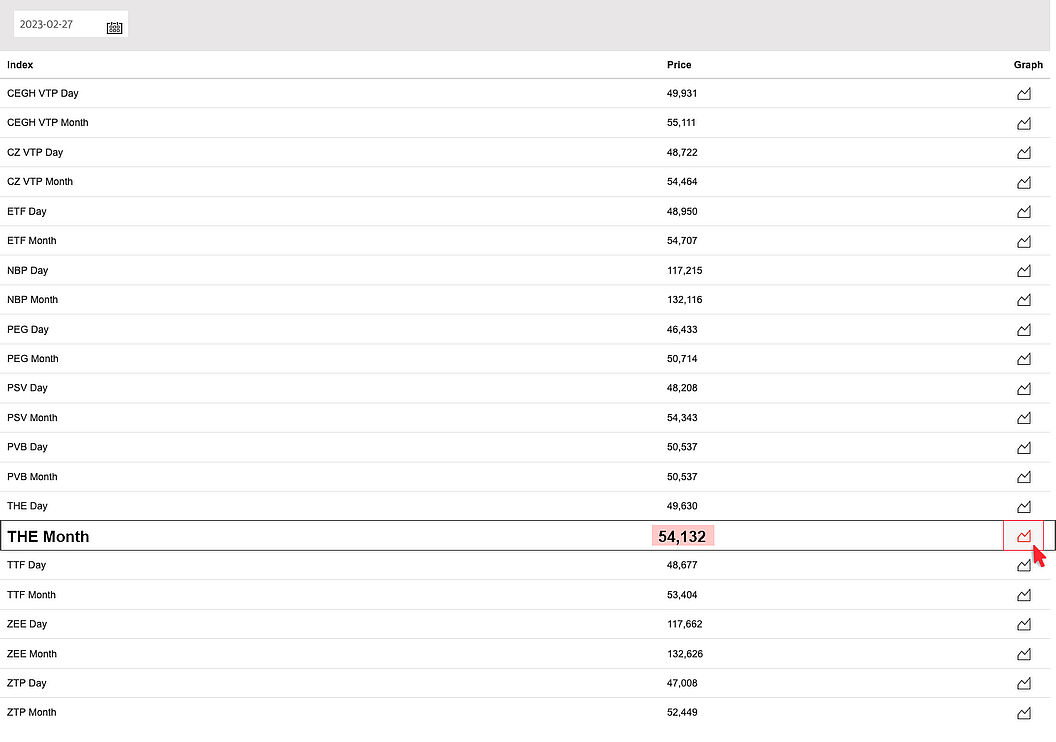Select the CZ VTP Month index name
The width and height of the screenshot is (1056, 742).
coord(40,181)
